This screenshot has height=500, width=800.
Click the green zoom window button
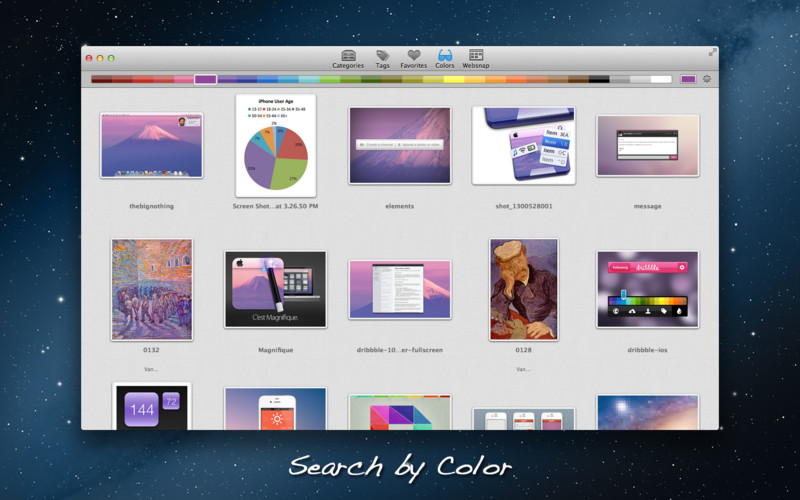[111, 59]
